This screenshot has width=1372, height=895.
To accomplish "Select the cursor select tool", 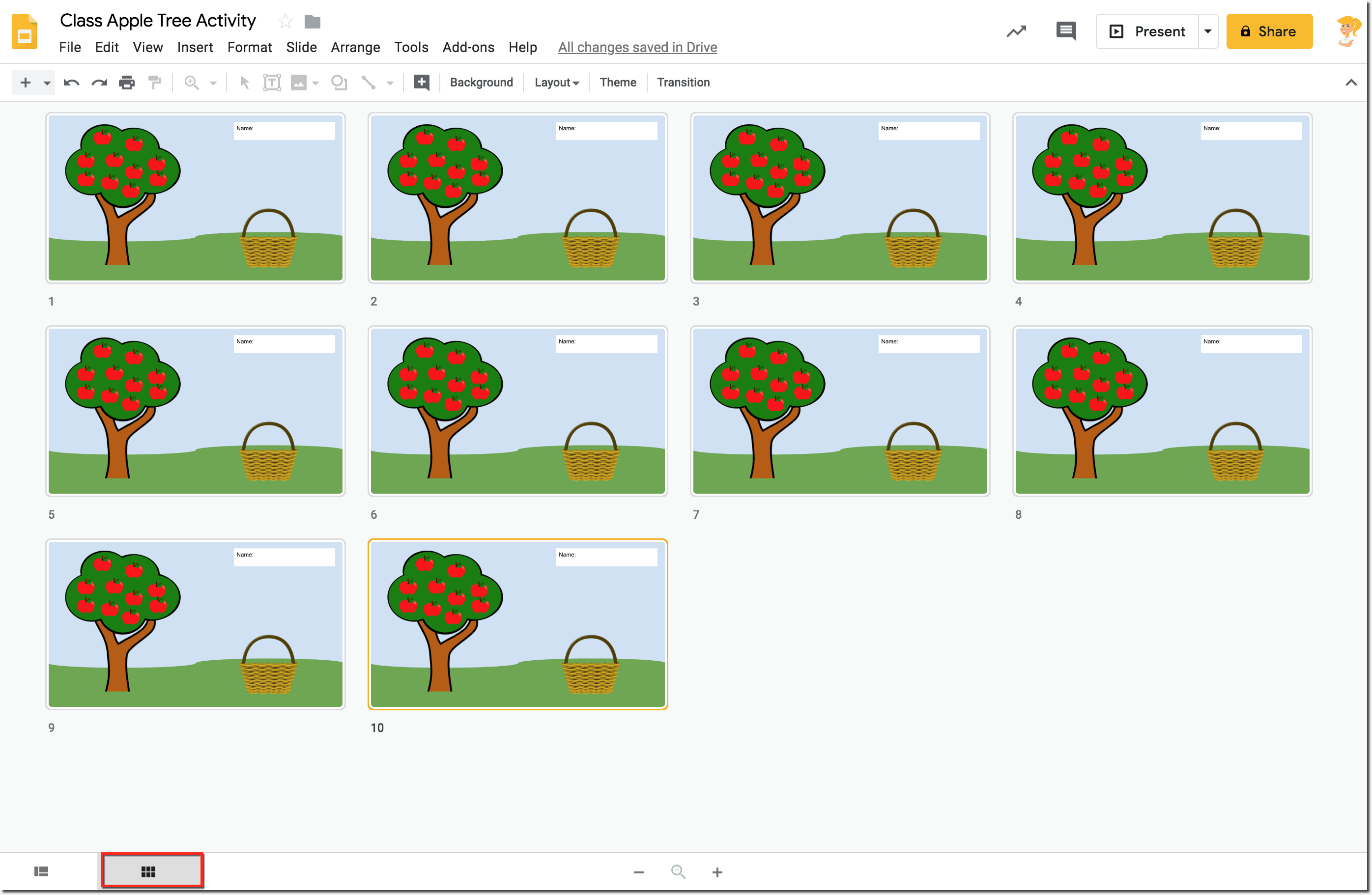I will 244,83.
